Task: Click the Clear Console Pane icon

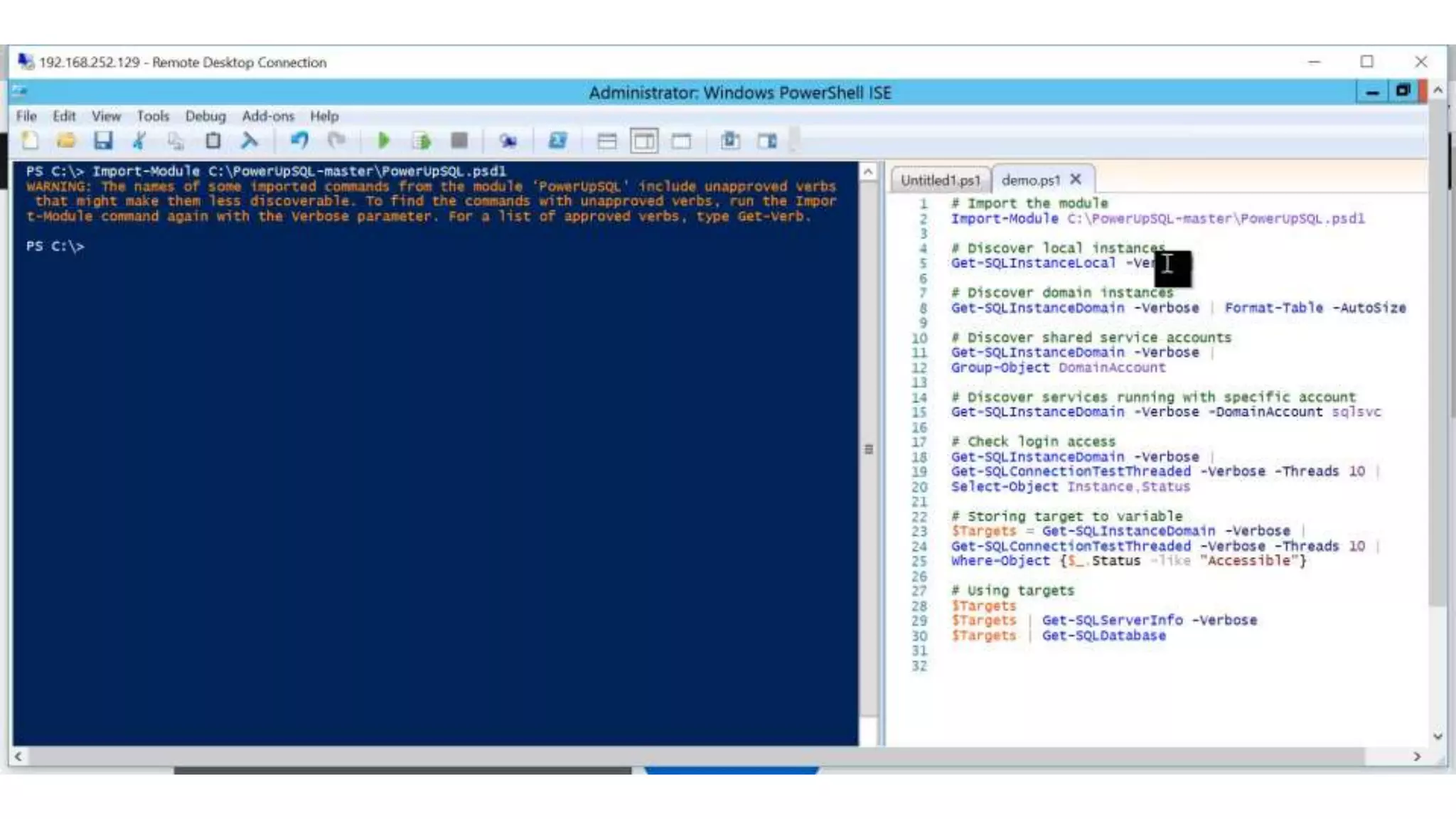Action: (x=250, y=141)
